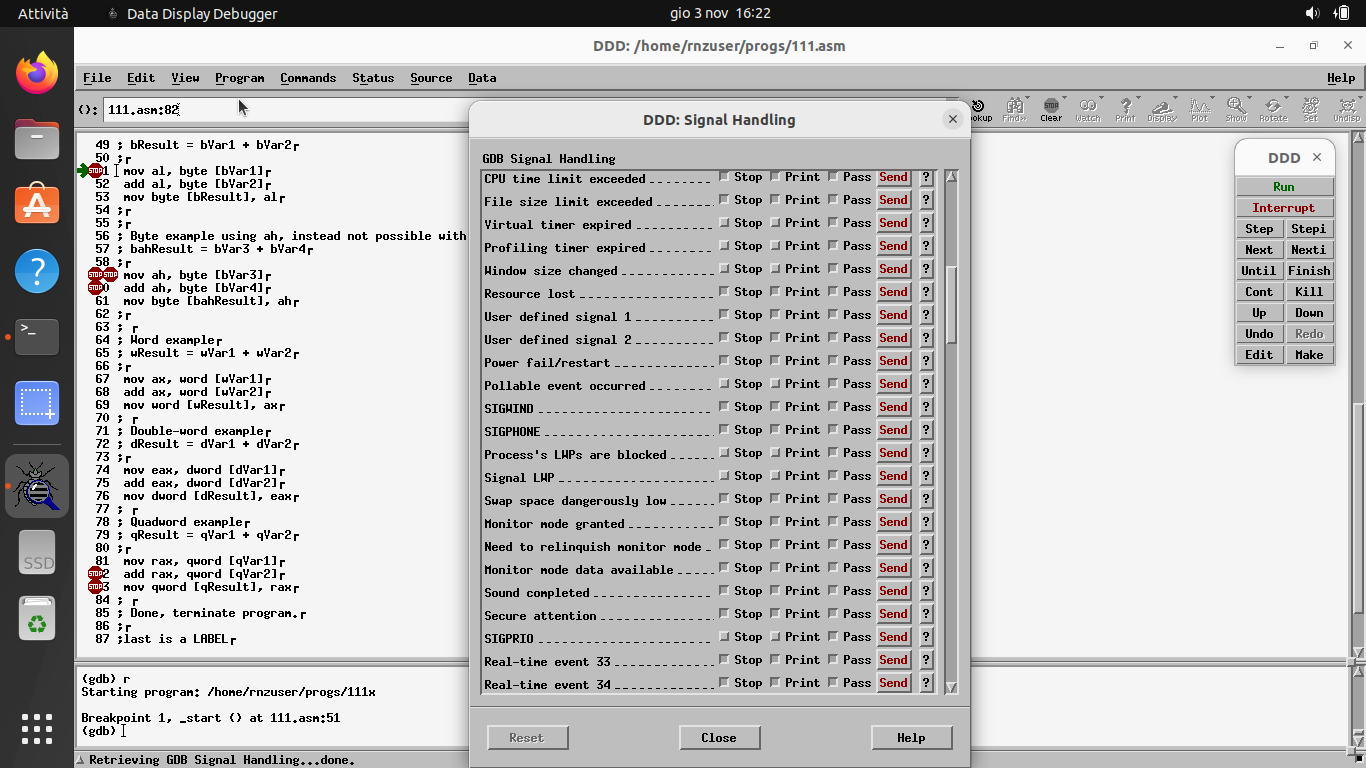This screenshot has width=1366, height=768.
Task: Open the Program menu
Action: click(x=239, y=78)
